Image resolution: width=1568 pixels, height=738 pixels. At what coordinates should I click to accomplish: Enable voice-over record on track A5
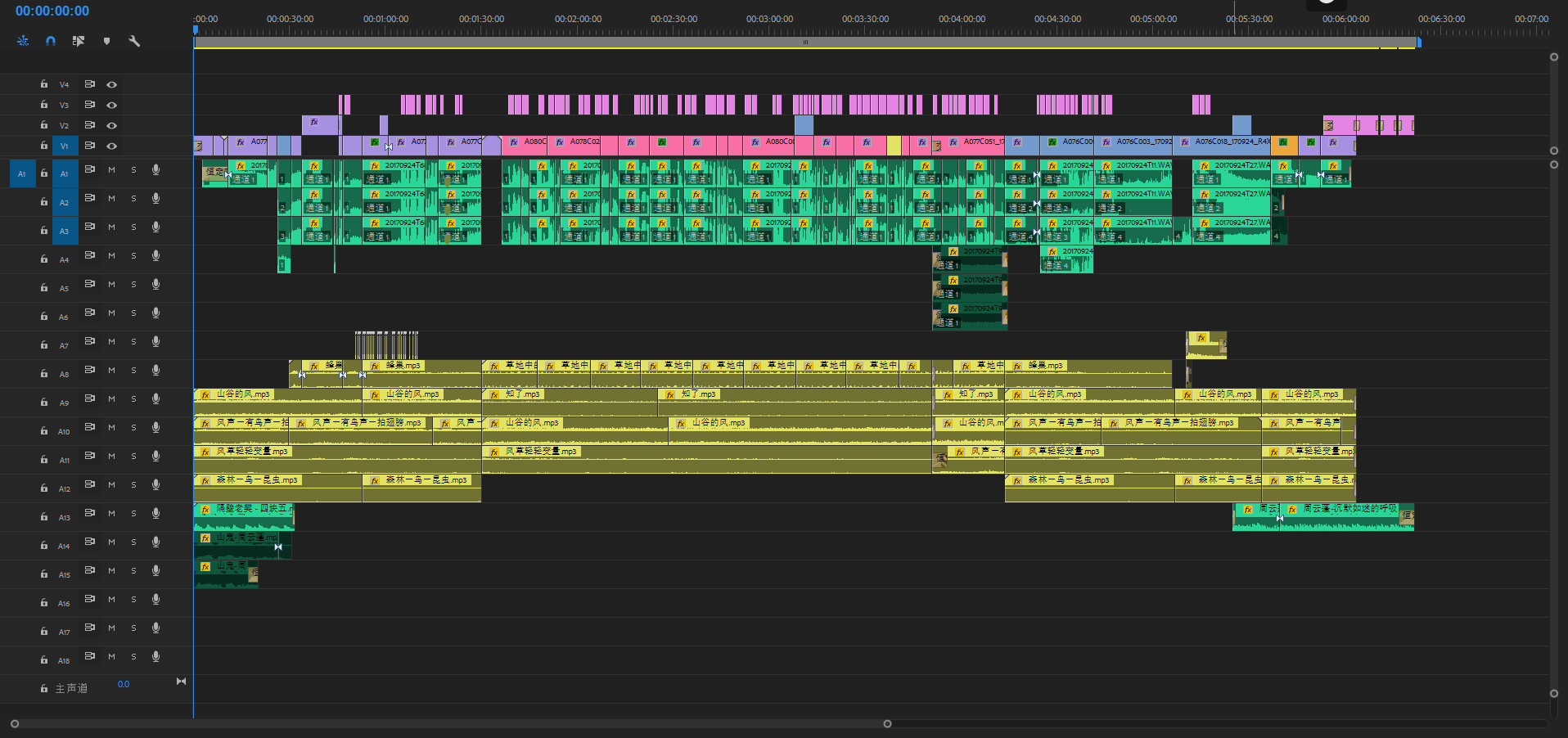pos(155,285)
